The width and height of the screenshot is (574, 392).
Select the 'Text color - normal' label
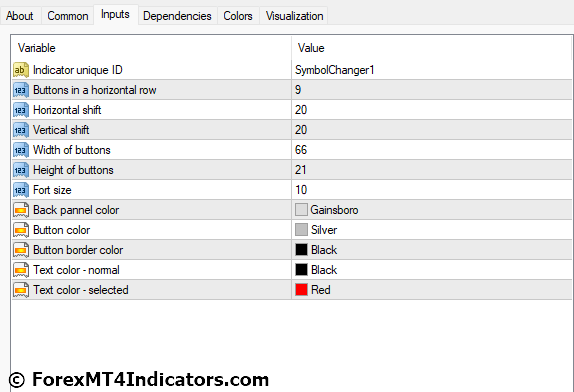point(77,270)
